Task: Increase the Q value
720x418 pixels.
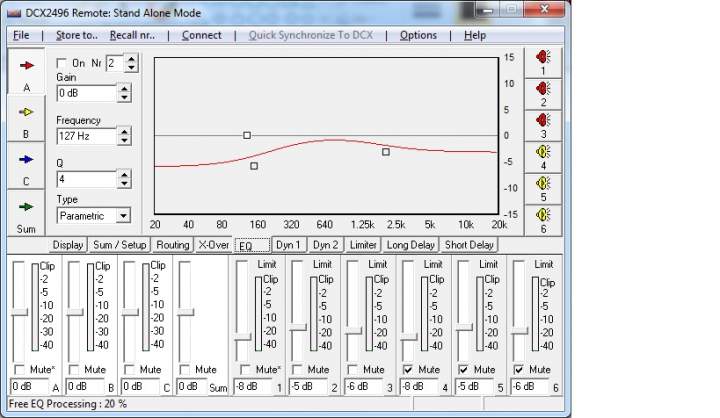Action: click(124, 175)
